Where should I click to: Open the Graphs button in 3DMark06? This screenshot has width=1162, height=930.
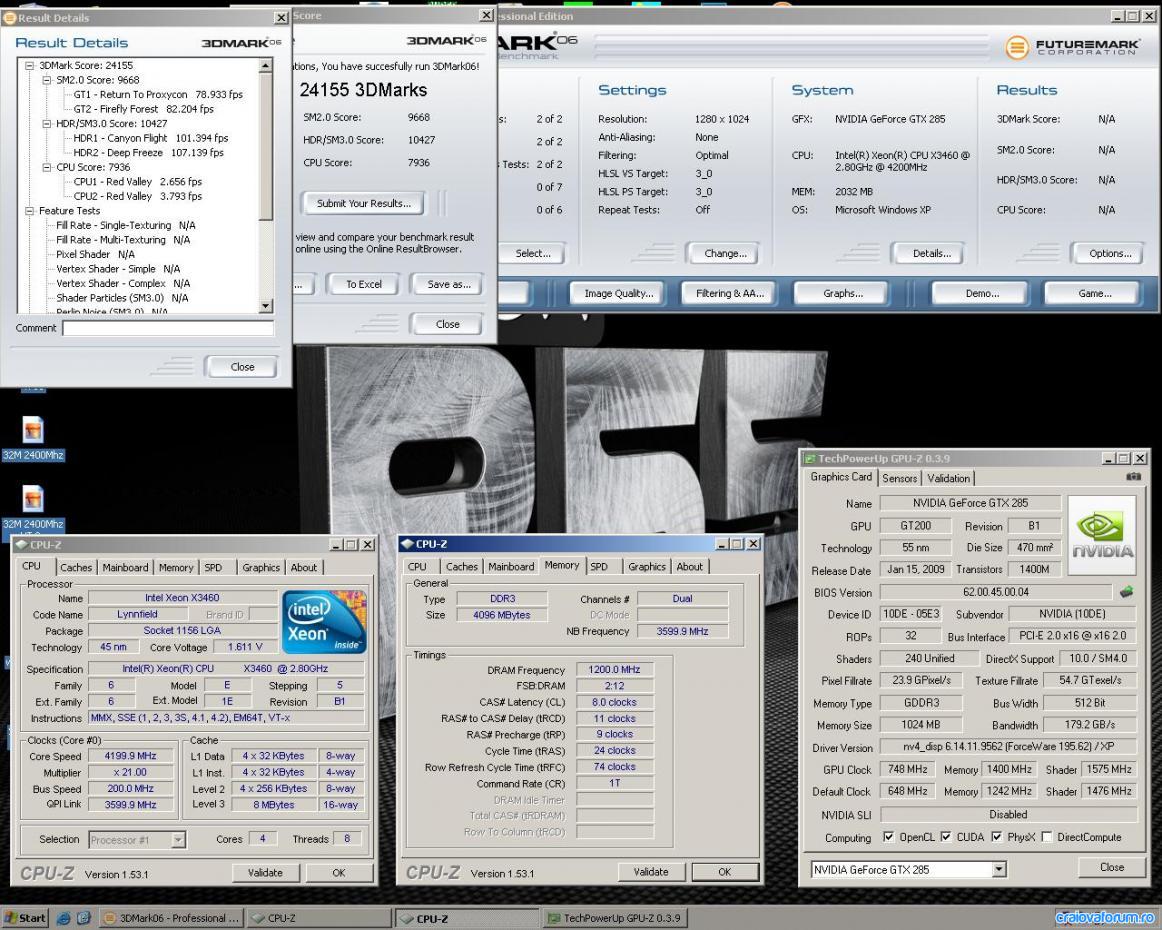coord(843,293)
